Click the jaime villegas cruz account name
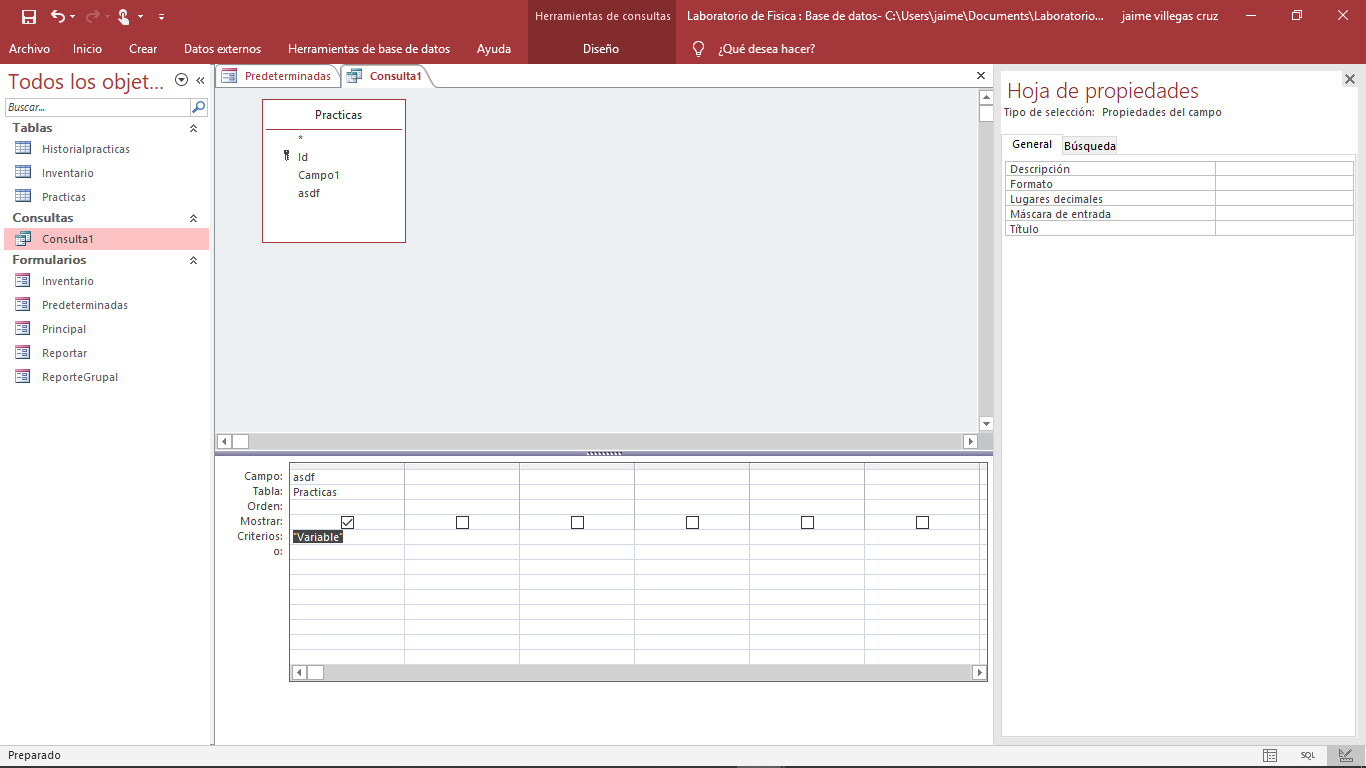The image size is (1366, 768). [1170, 16]
